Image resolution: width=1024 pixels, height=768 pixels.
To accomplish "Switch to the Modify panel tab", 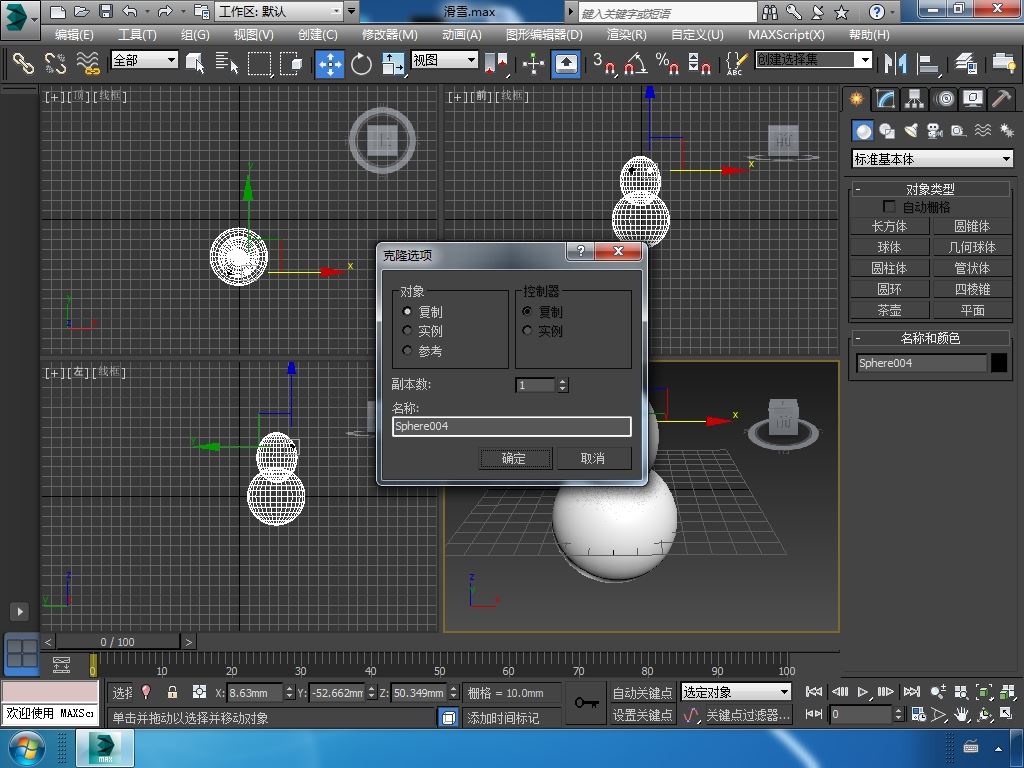I will click(886, 99).
